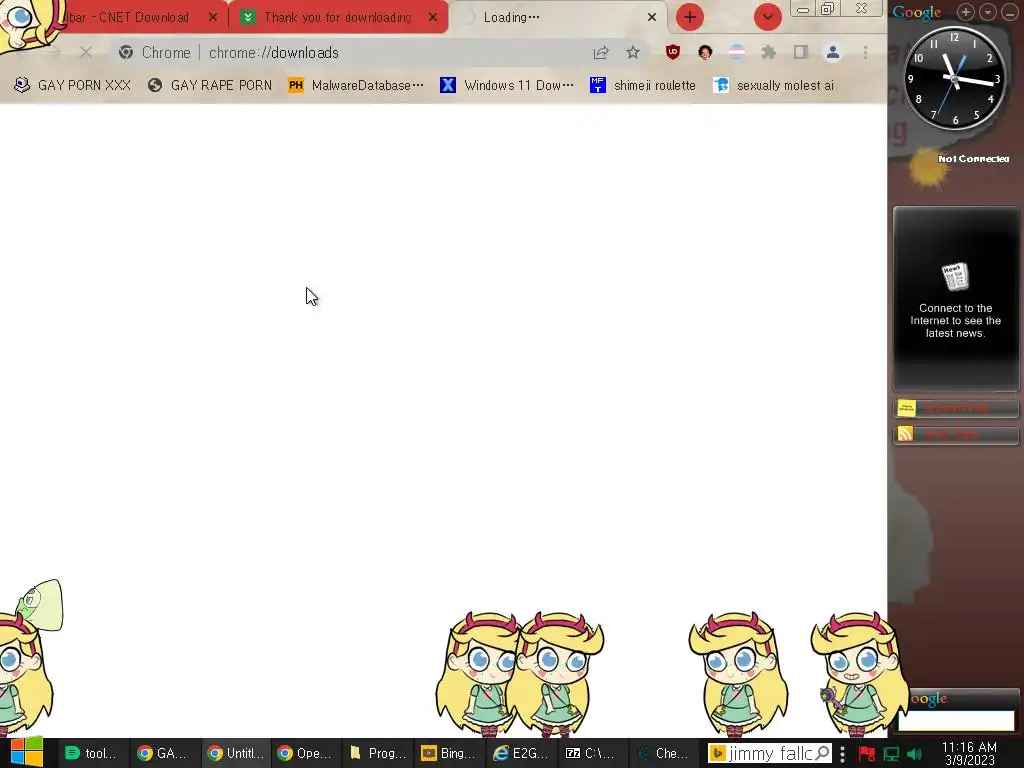This screenshot has width=1024, height=768.
Task: Open the Chrome three-dot menu
Action: pyautogui.click(x=865, y=52)
